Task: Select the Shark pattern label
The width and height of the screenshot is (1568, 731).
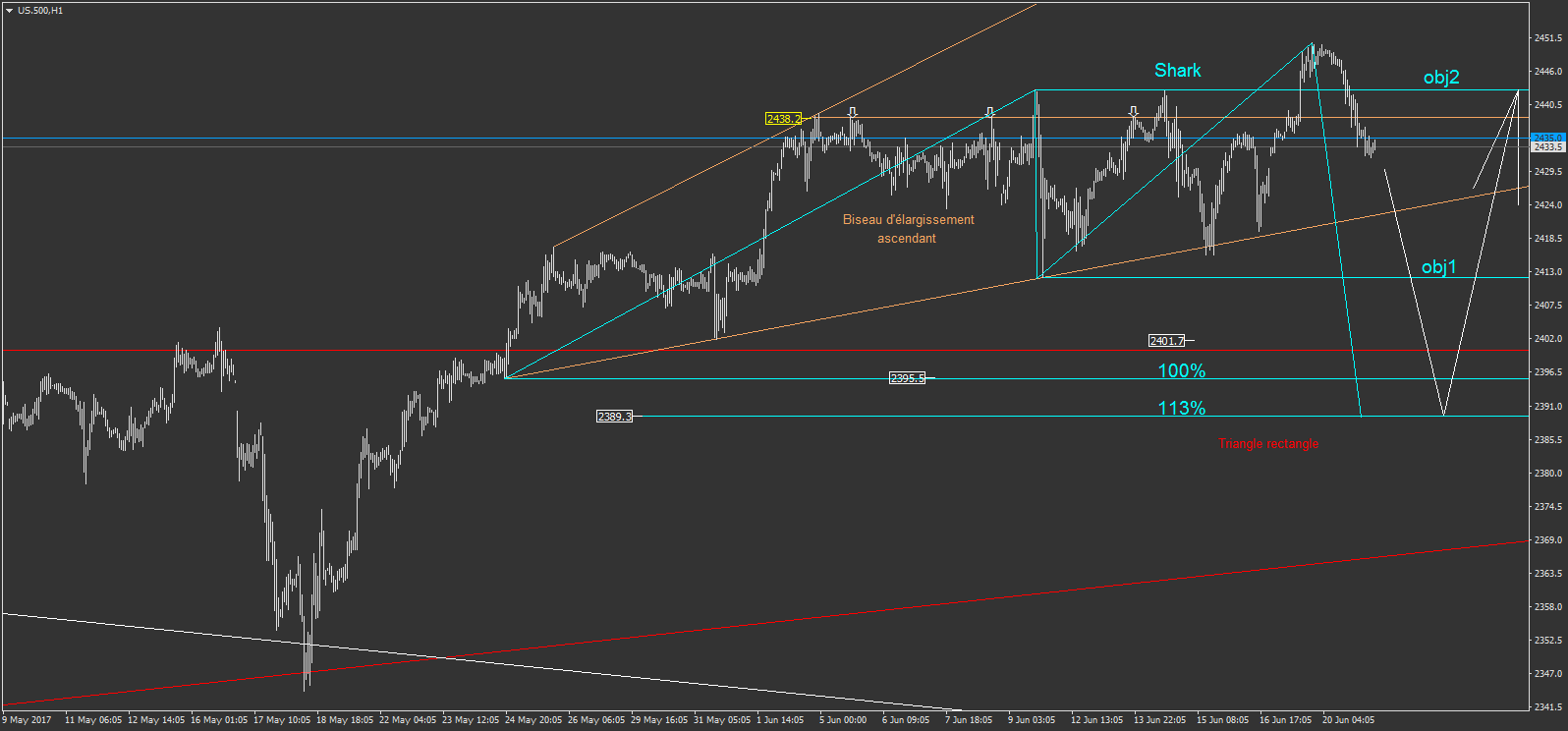Action: click(x=1177, y=70)
